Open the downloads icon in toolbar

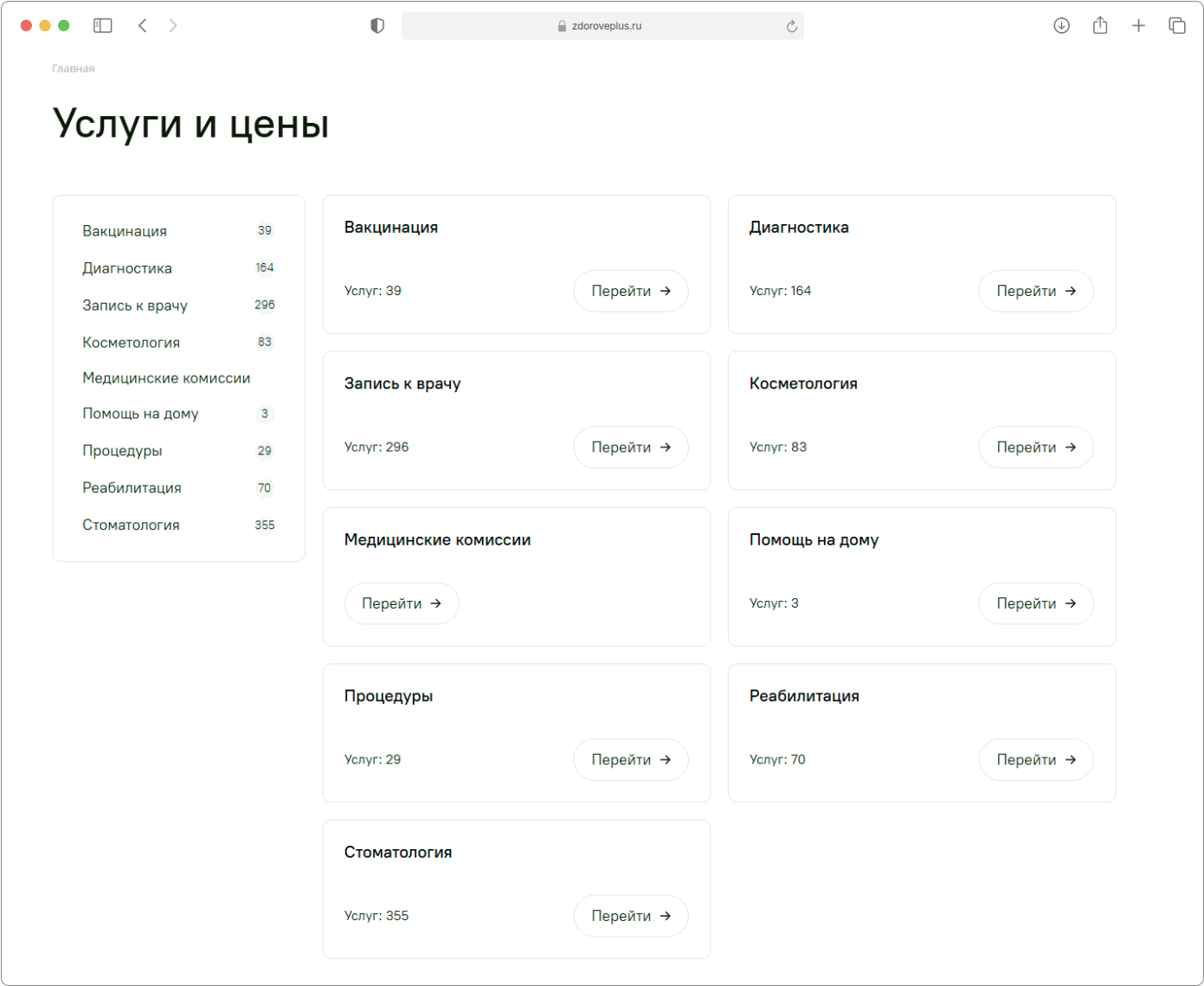[x=1061, y=26]
